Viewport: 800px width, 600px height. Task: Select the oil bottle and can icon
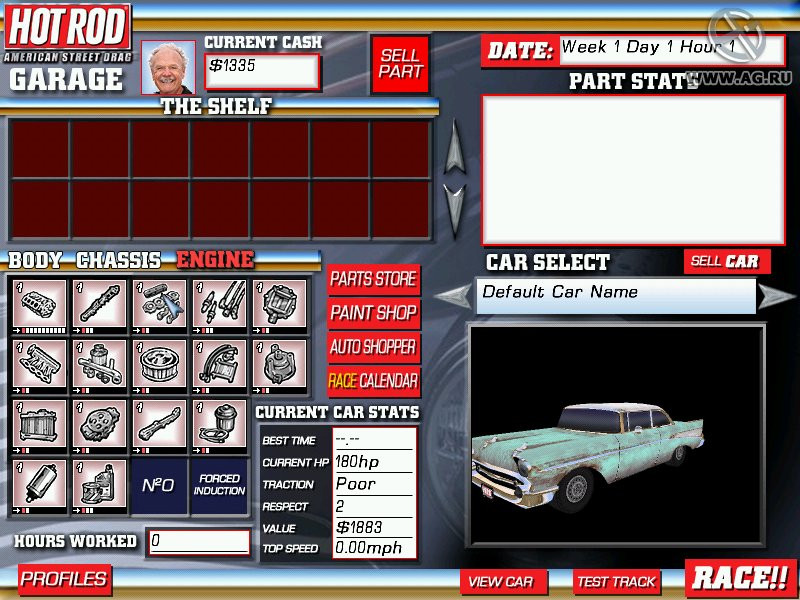(99, 485)
